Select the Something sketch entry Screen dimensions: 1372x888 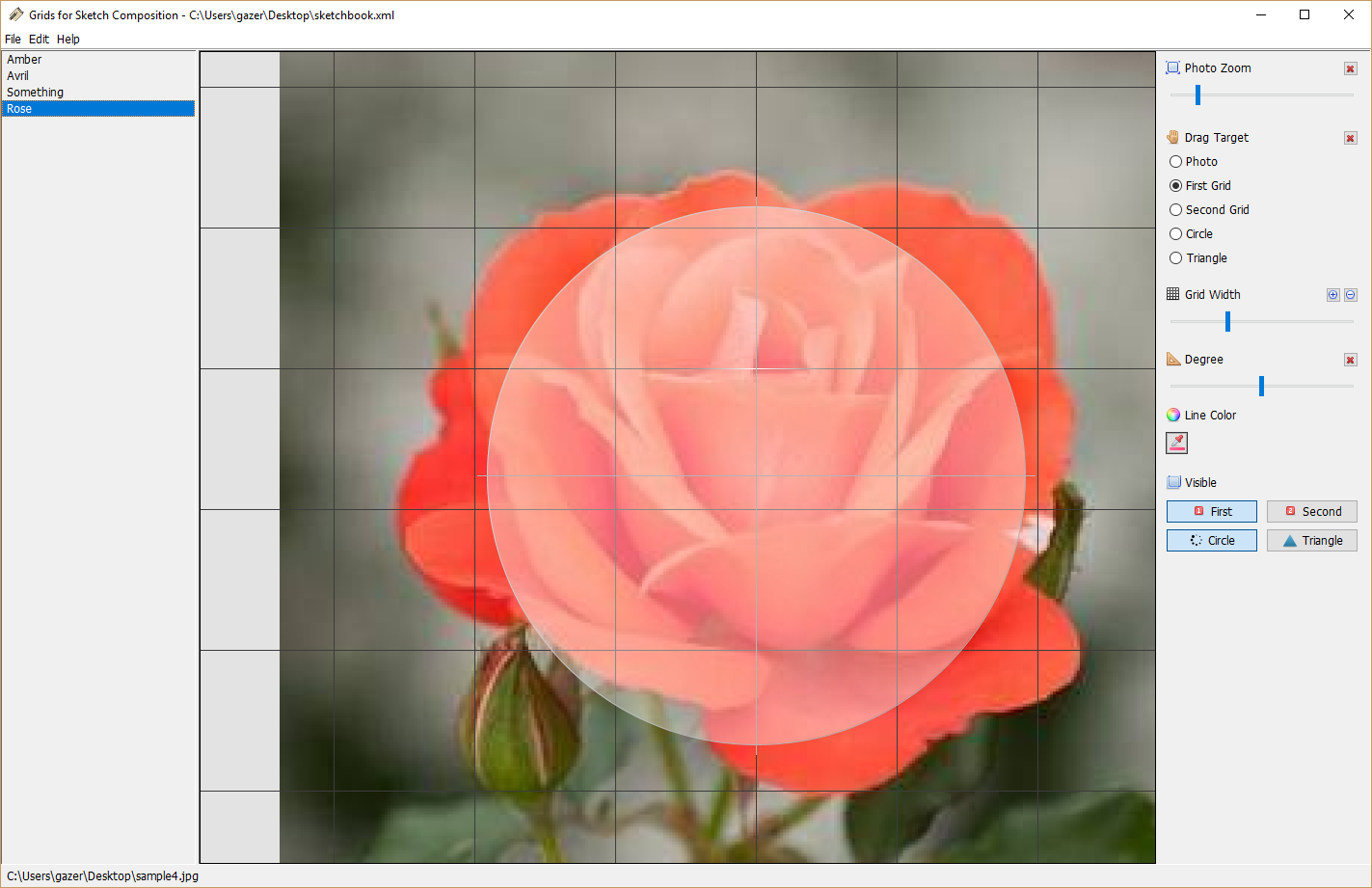click(98, 92)
